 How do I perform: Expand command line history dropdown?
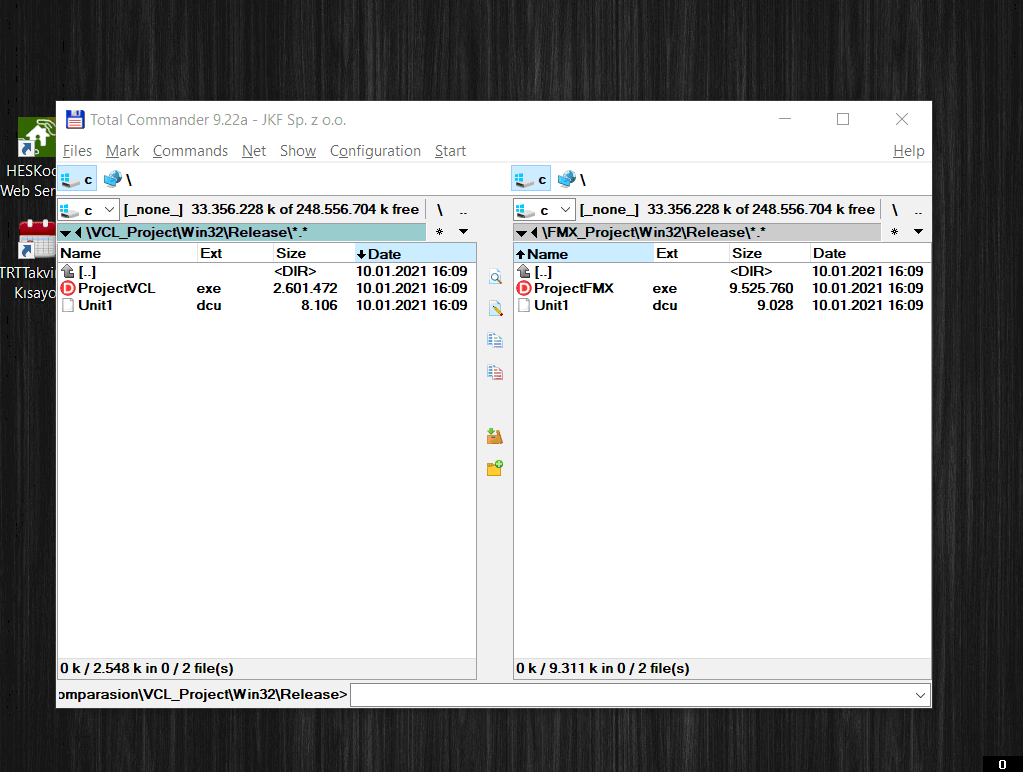click(920, 695)
